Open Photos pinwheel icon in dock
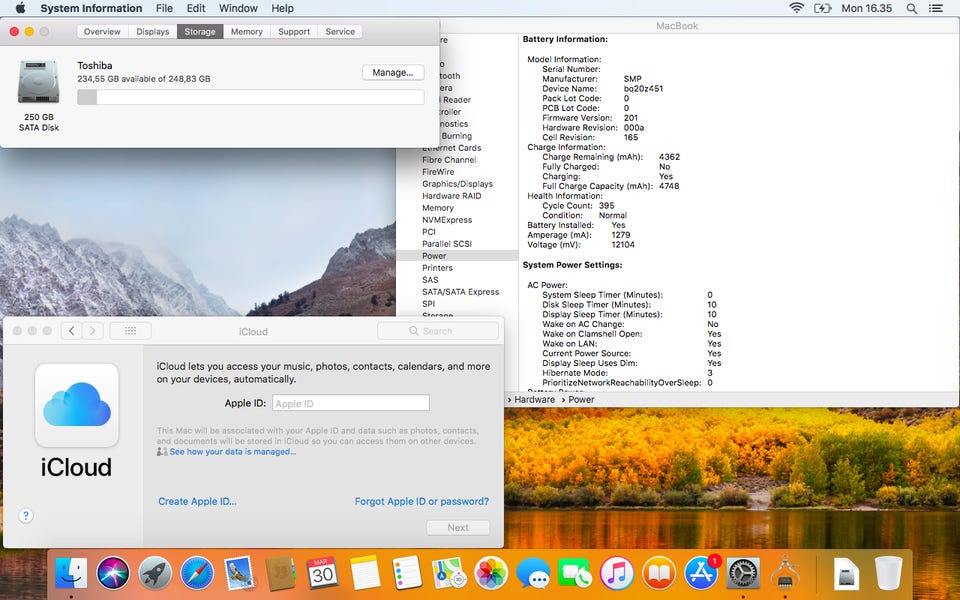Screen dimensions: 960x600 [x=491, y=574]
